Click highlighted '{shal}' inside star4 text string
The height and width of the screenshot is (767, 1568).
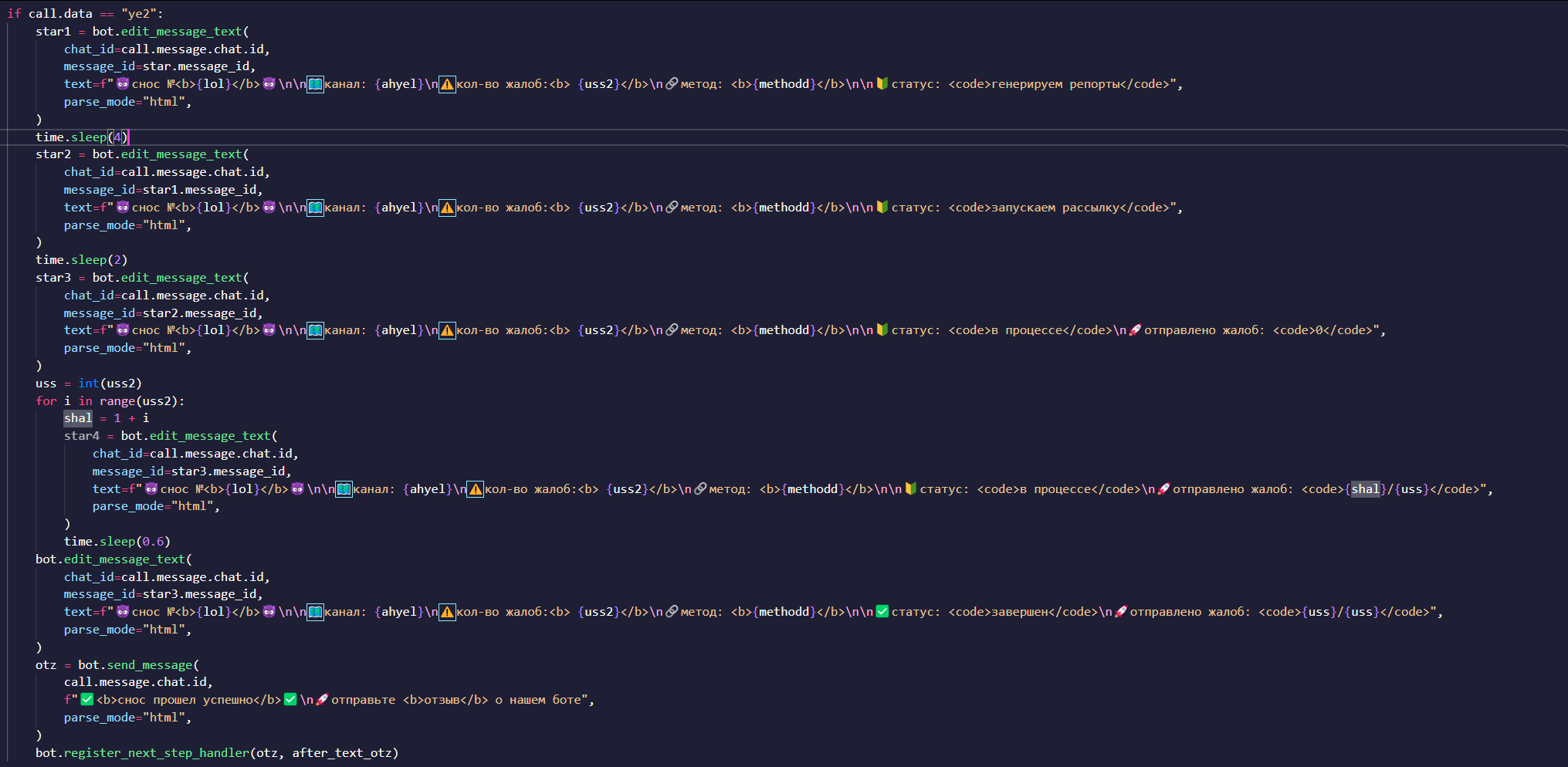(1365, 489)
